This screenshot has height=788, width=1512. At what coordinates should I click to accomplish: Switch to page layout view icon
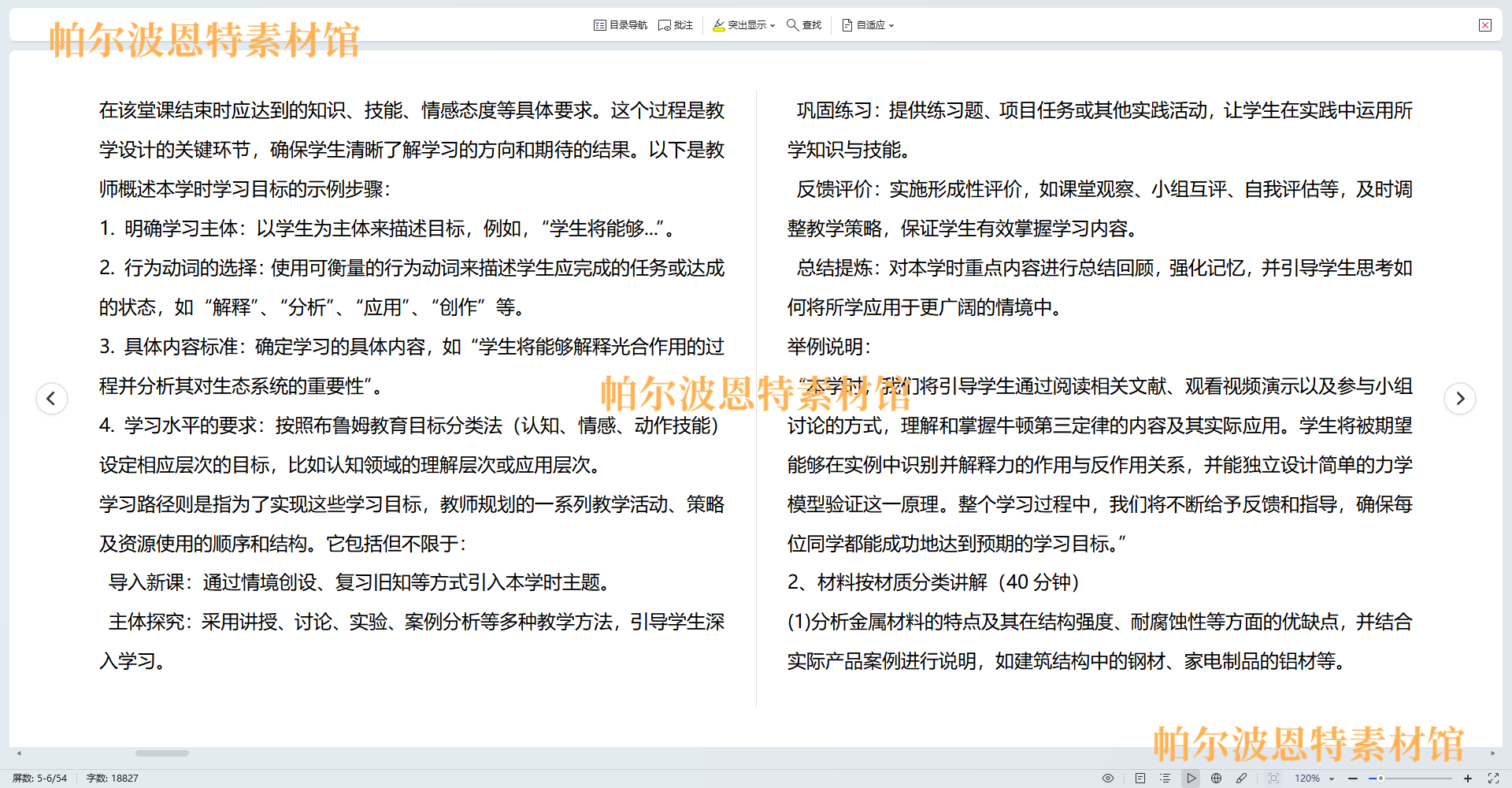[x=1140, y=778]
